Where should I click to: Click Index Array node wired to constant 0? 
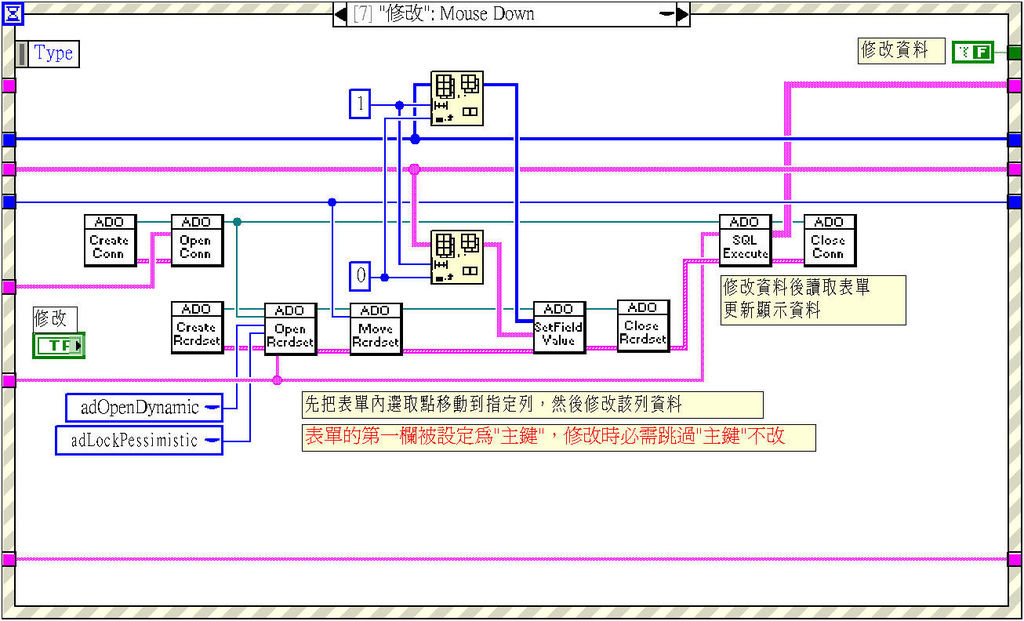coord(457,257)
